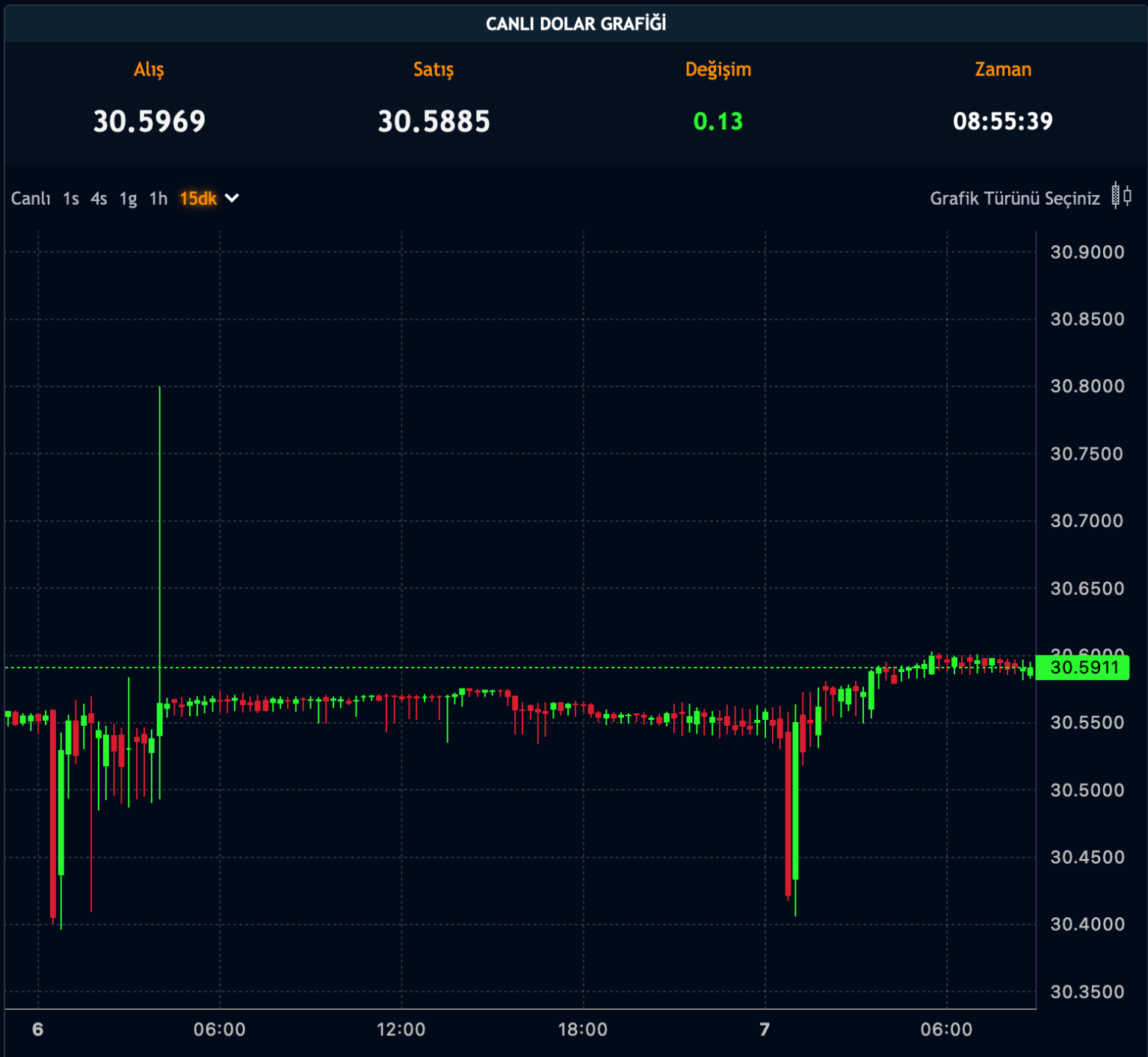Expand the timeframe chevron next to 15dk

(232, 198)
